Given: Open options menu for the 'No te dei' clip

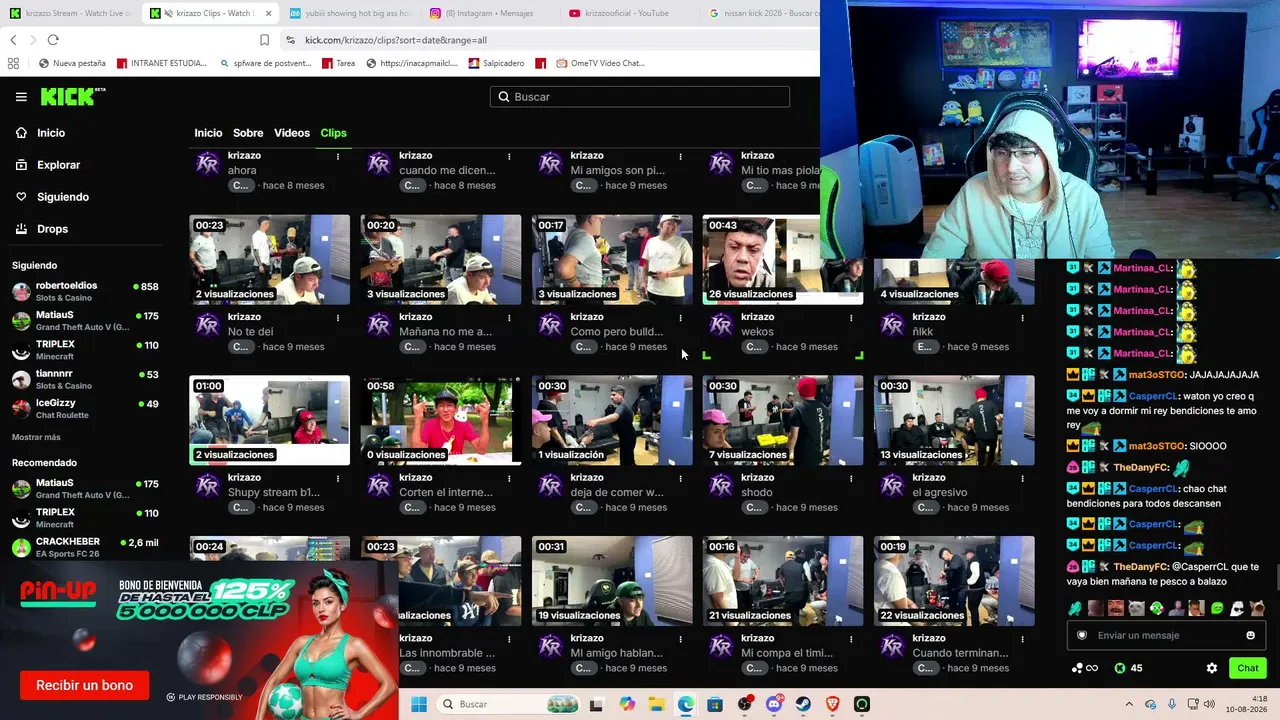Looking at the screenshot, I should [x=338, y=317].
